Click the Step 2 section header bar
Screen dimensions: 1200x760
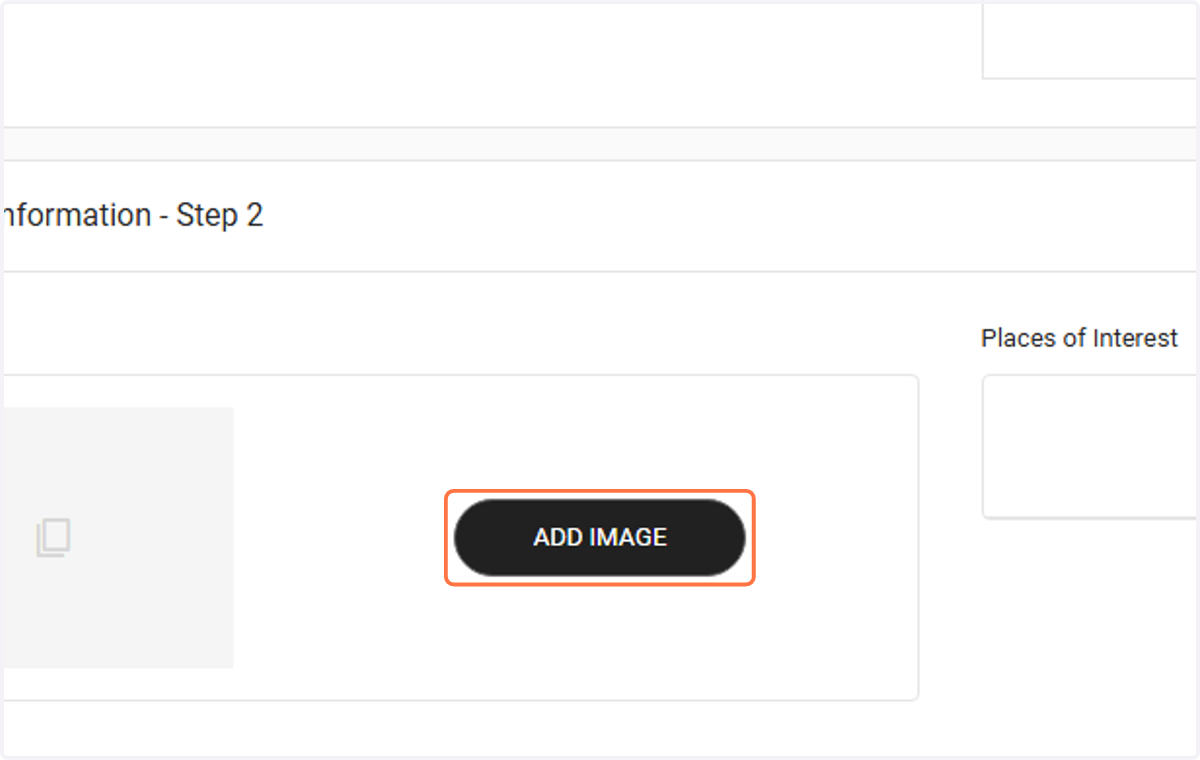coord(600,215)
